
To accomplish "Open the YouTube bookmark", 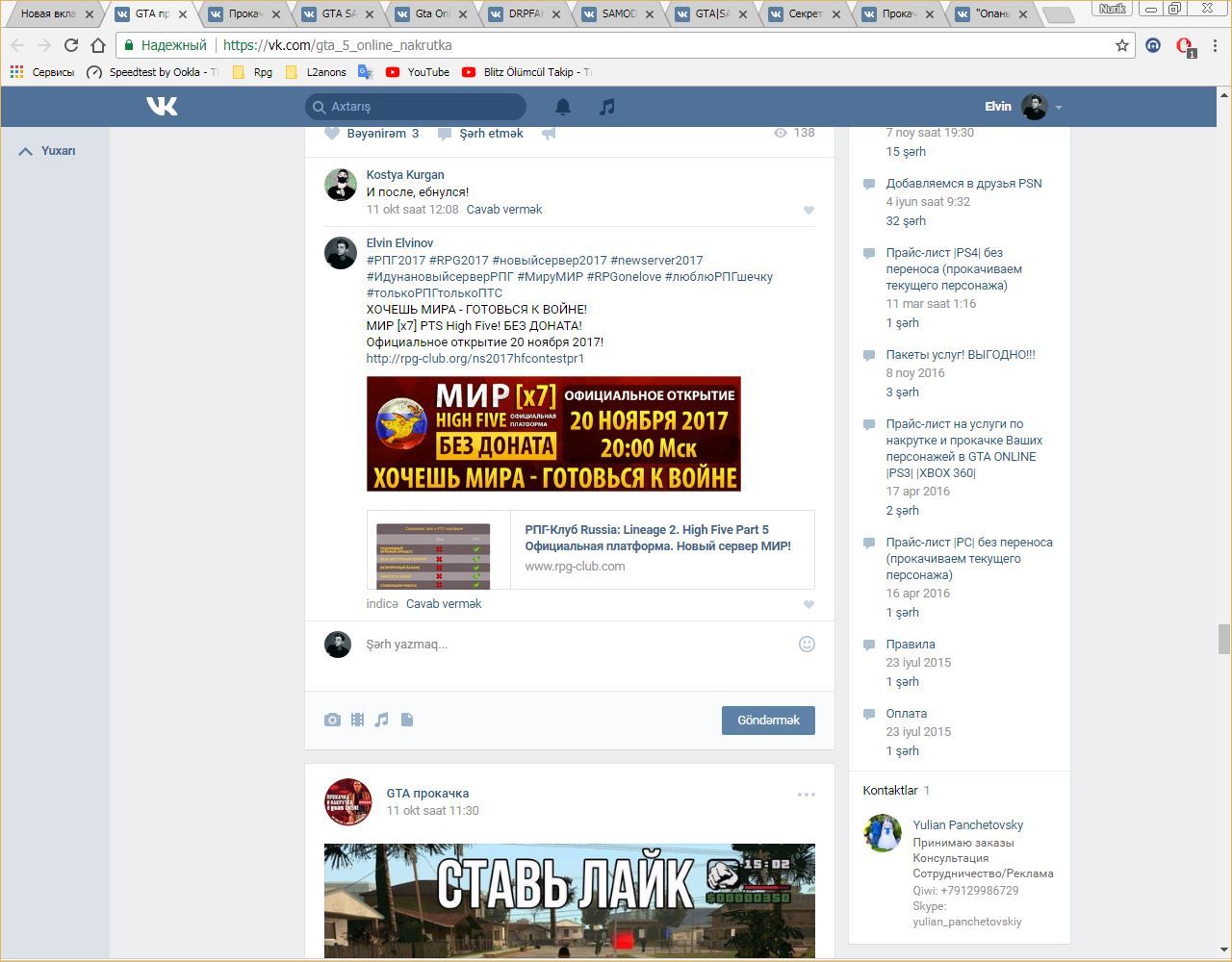I will pyautogui.click(x=418, y=72).
